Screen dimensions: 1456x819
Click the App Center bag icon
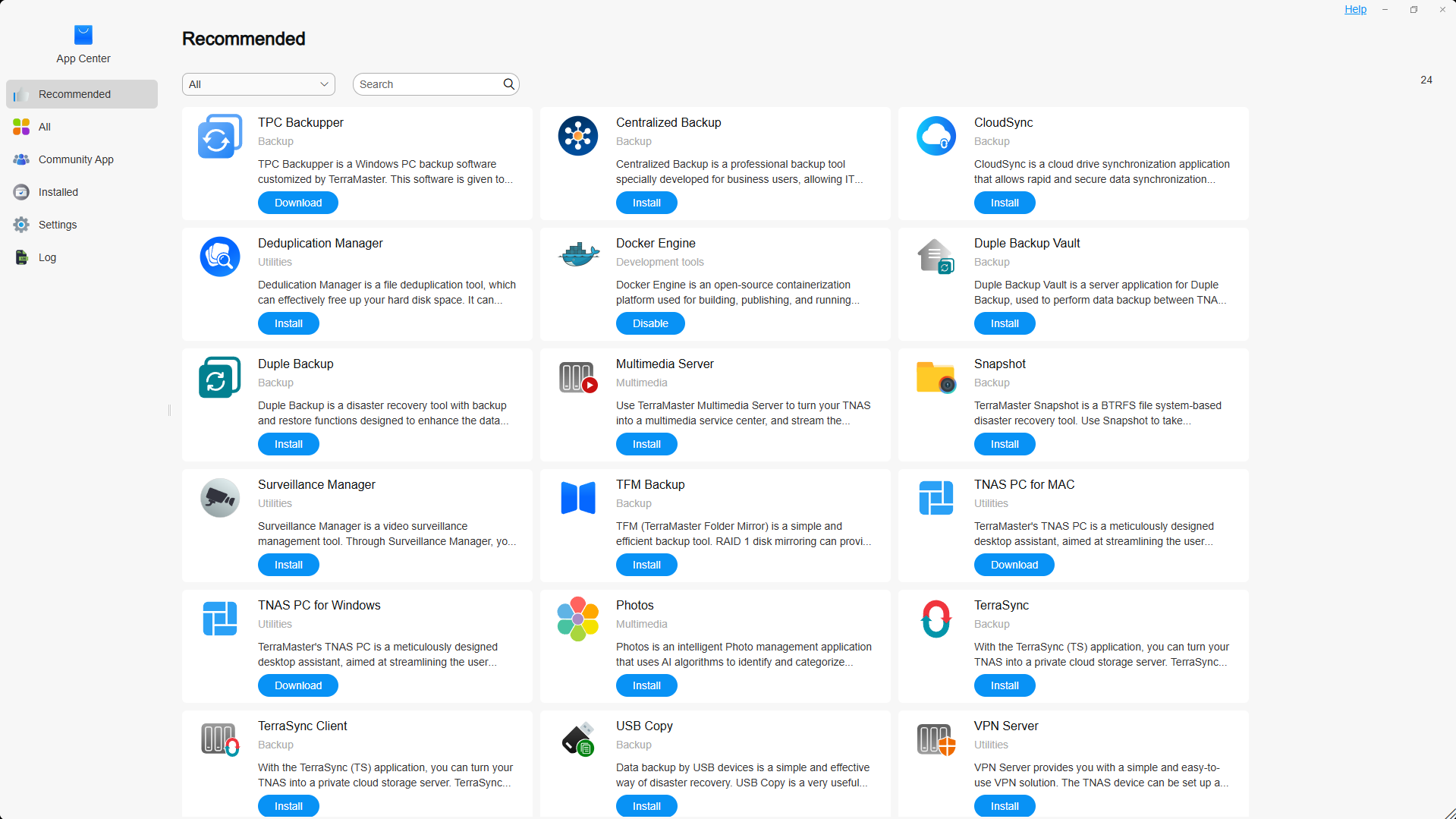[83, 35]
